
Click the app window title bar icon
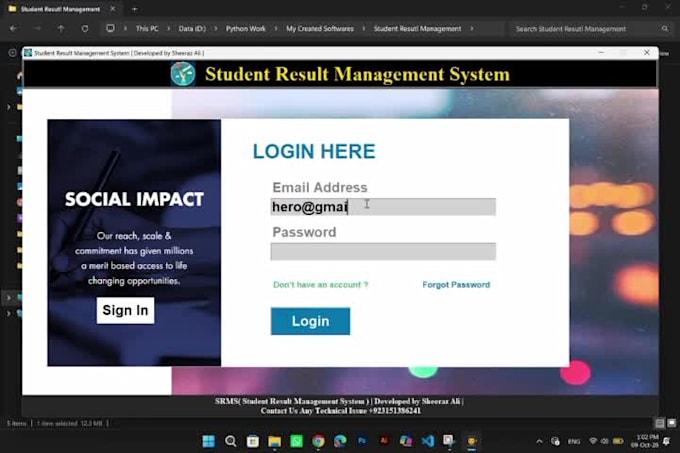28,53
